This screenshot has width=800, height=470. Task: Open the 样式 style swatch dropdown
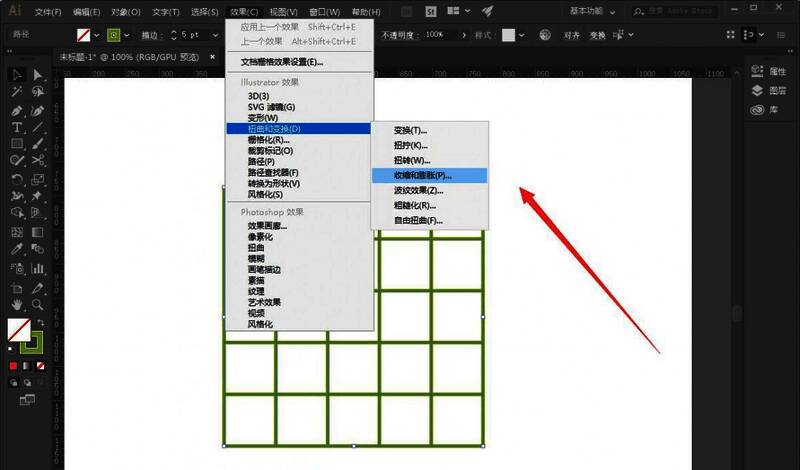pyautogui.click(x=523, y=34)
